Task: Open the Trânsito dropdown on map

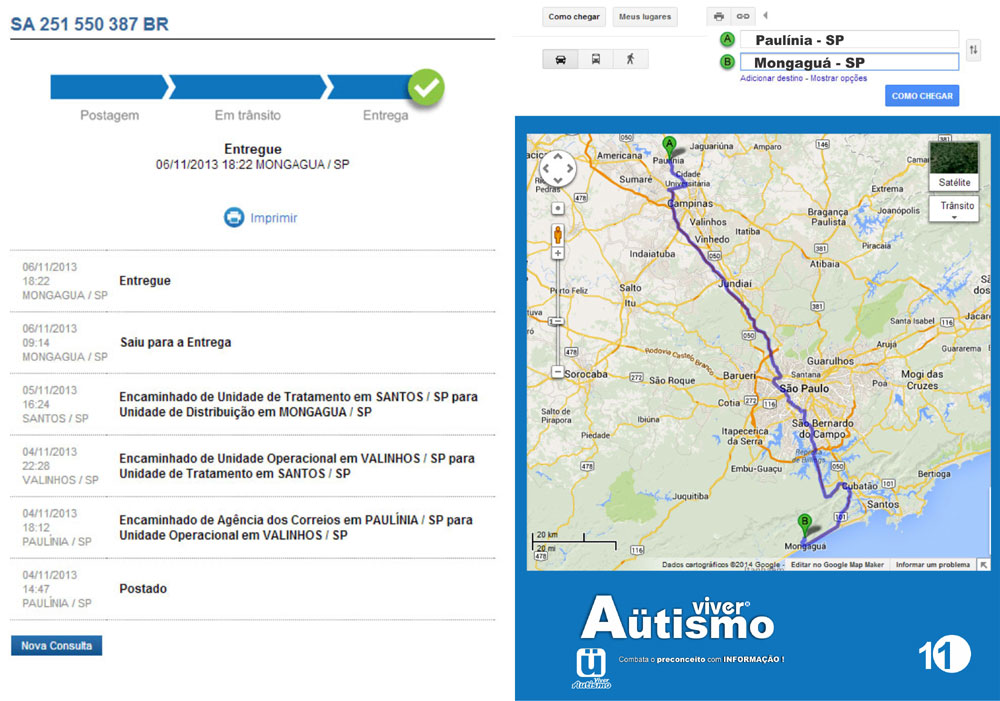Action: pos(953,209)
